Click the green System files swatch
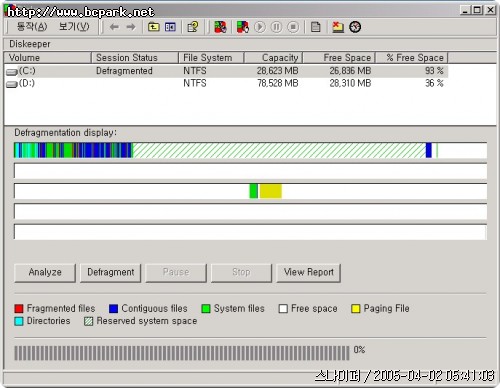 [x=206, y=309]
